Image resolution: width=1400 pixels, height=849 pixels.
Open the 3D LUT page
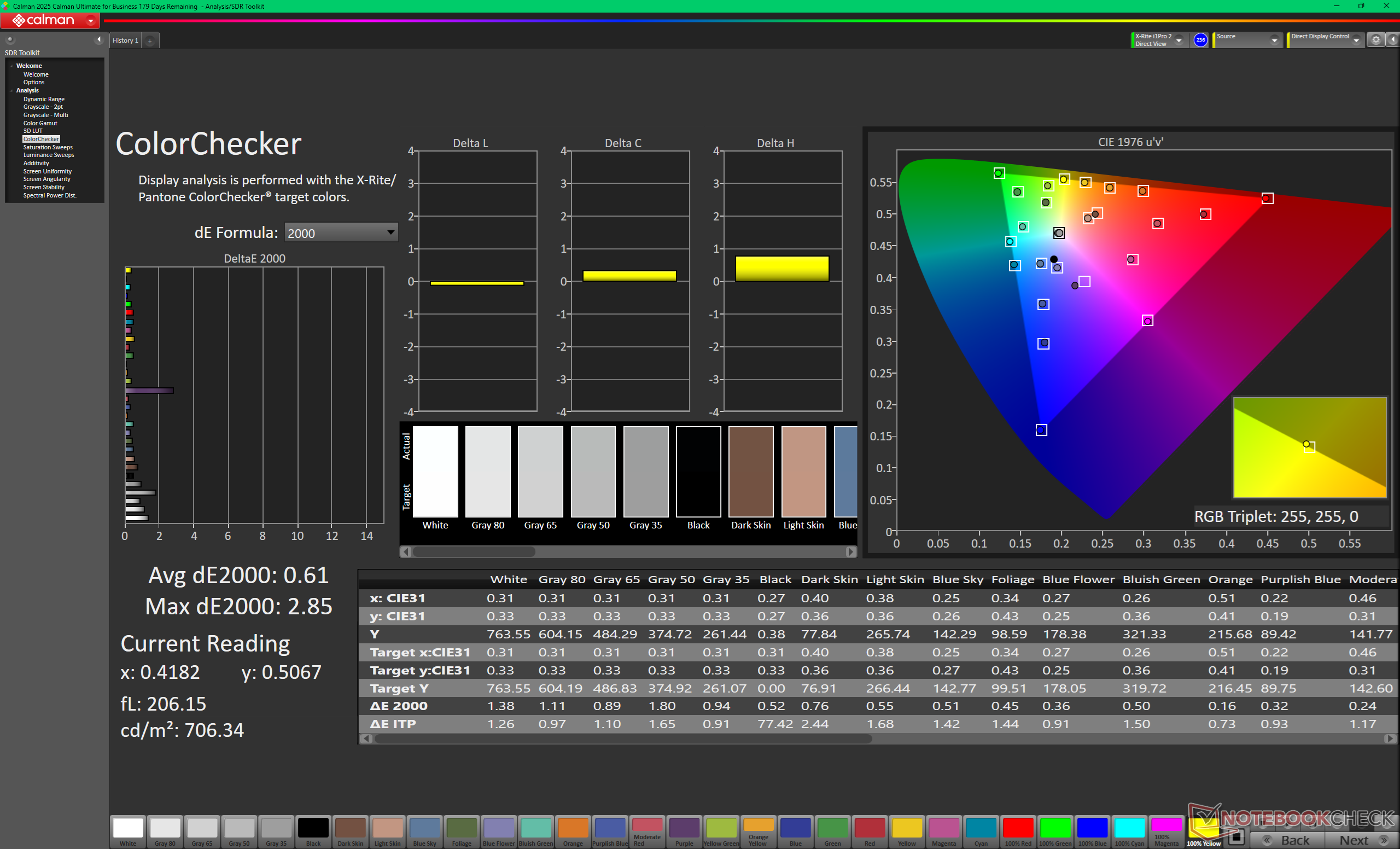32,131
